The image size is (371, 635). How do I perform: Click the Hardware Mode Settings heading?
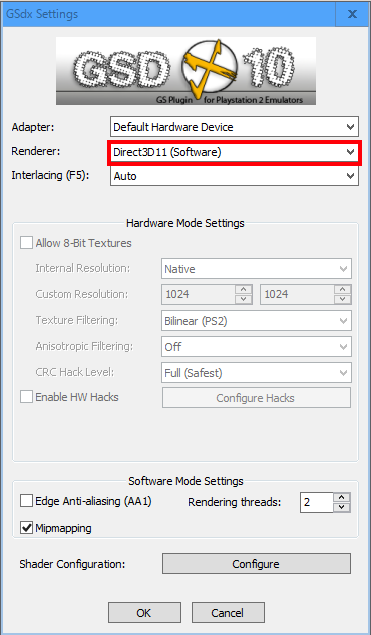coord(186,223)
